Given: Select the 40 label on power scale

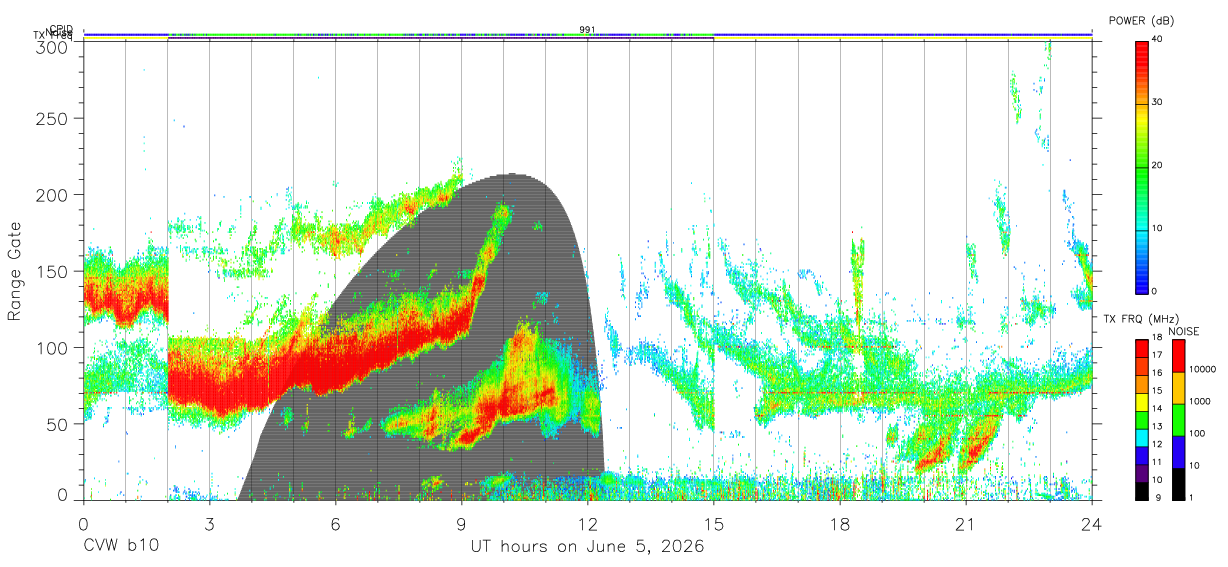Looking at the screenshot, I should 1158,39.
